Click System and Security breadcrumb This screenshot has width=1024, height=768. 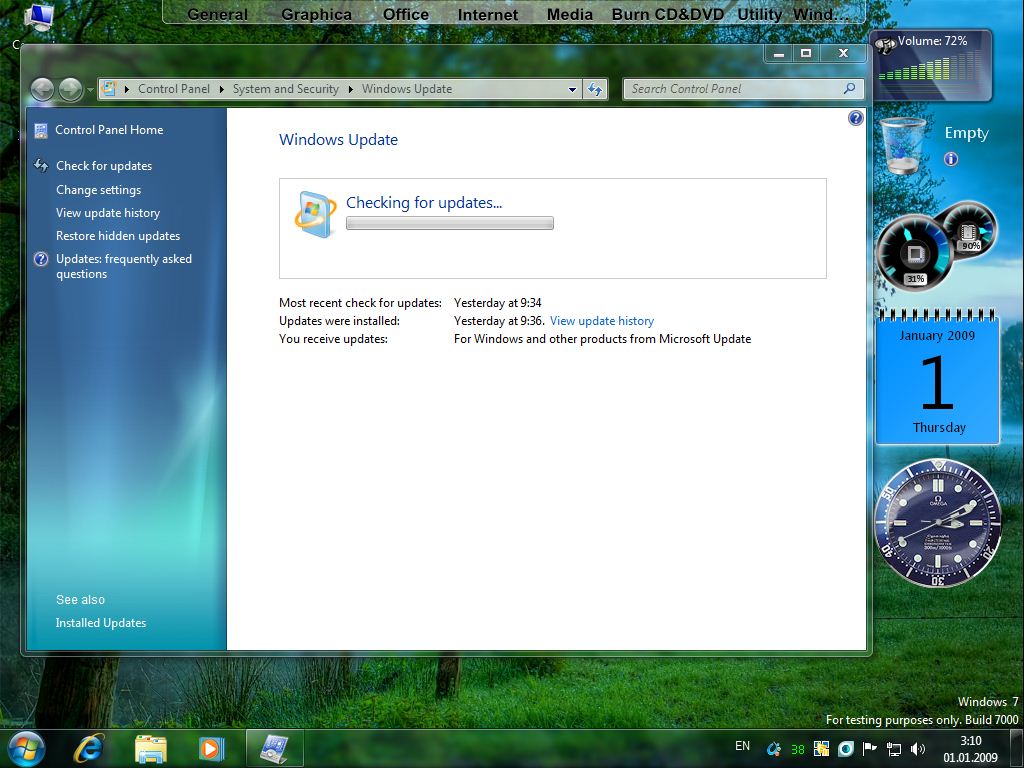point(285,89)
